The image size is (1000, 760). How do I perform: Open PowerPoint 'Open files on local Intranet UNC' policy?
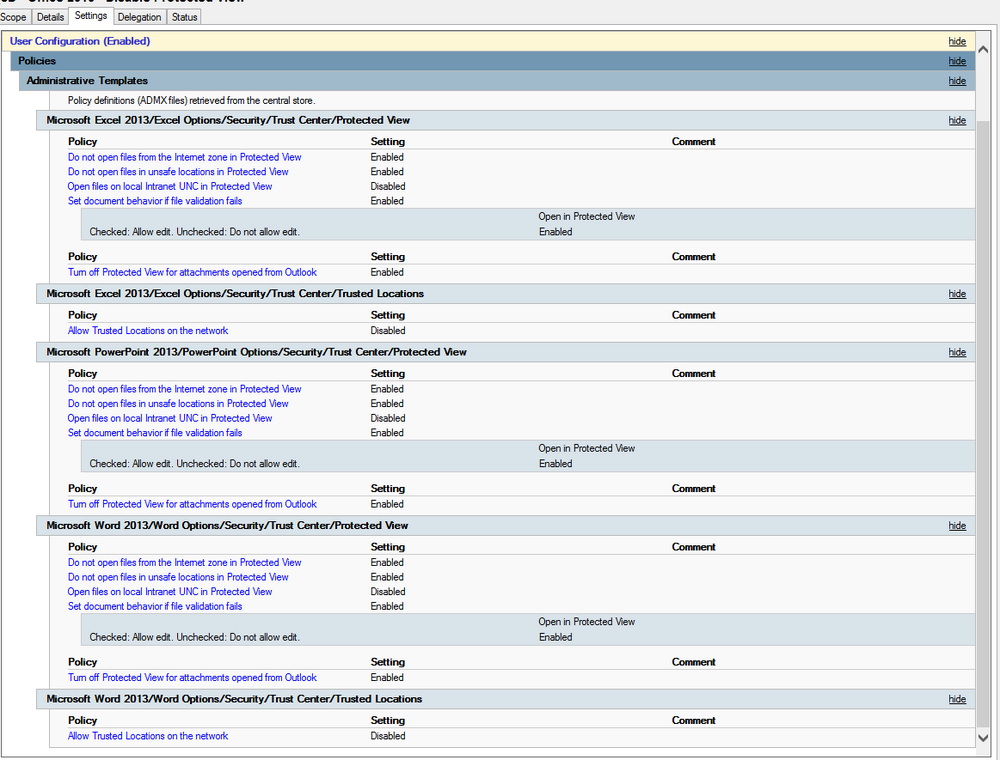tap(170, 418)
